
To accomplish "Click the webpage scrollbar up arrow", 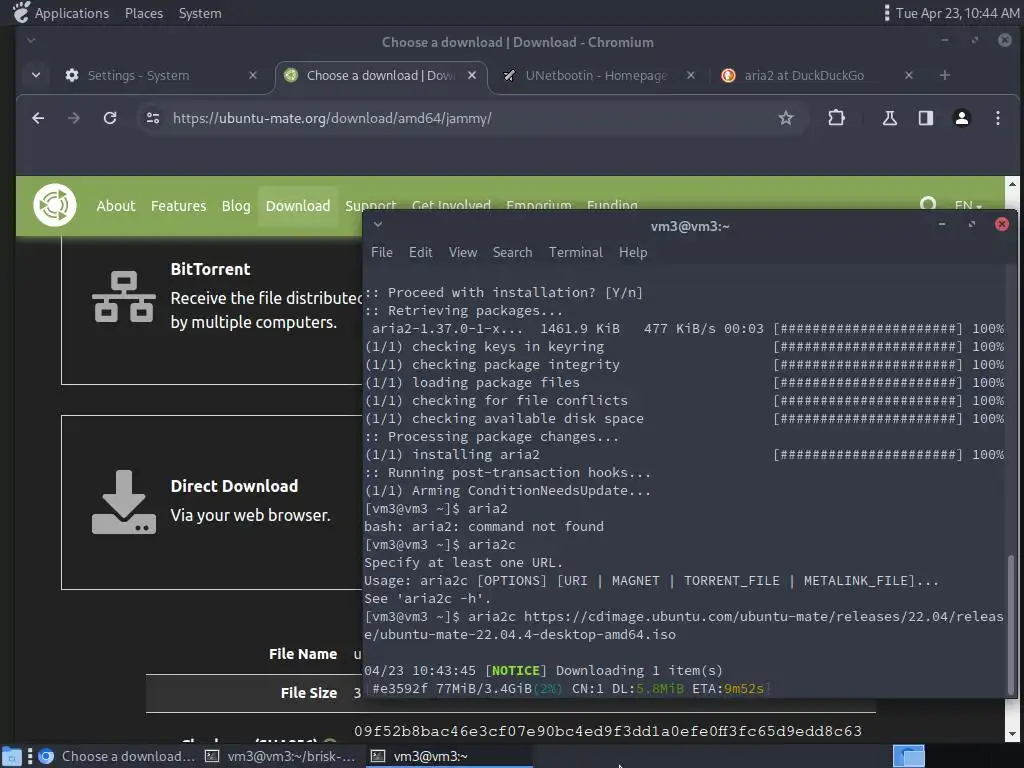I will [1012, 184].
